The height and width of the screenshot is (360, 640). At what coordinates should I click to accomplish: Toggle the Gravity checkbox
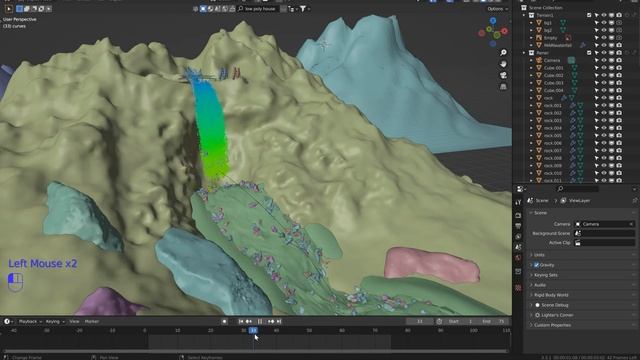tap(536, 265)
